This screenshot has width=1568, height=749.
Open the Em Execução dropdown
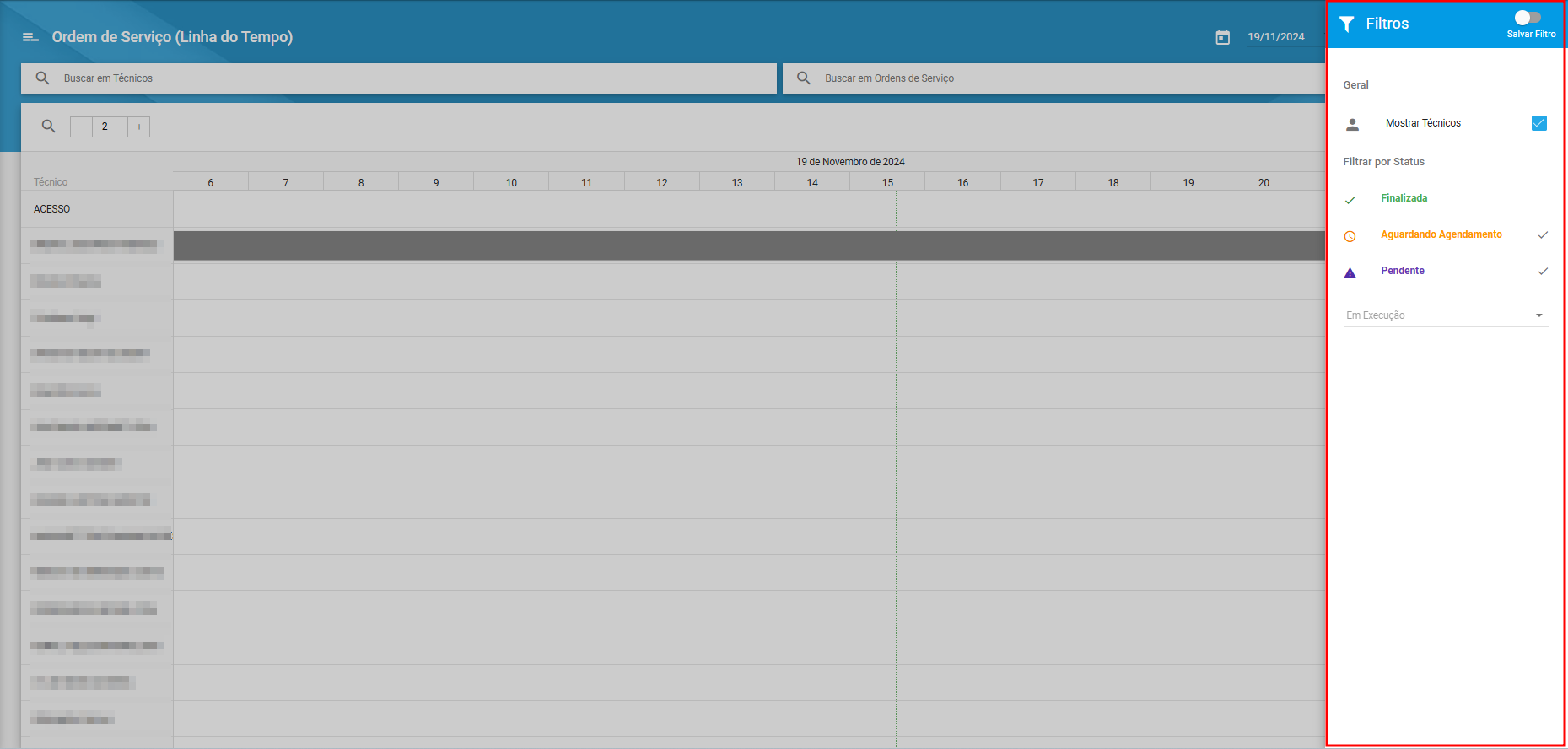1446,315
